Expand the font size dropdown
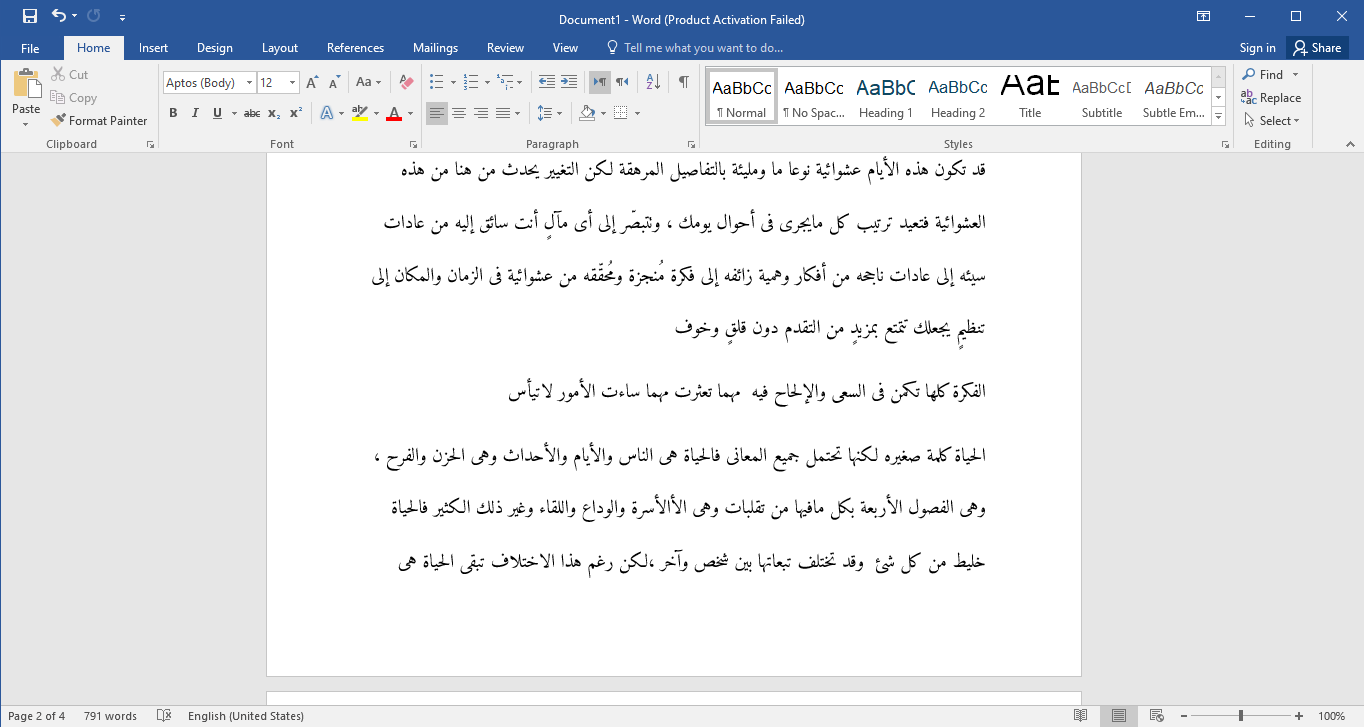The height and width of the screenshot is (727, 1364). pos(292,83)
